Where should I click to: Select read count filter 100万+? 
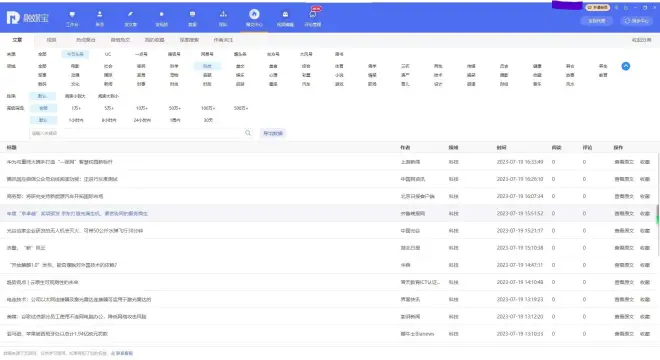[208, 108]
